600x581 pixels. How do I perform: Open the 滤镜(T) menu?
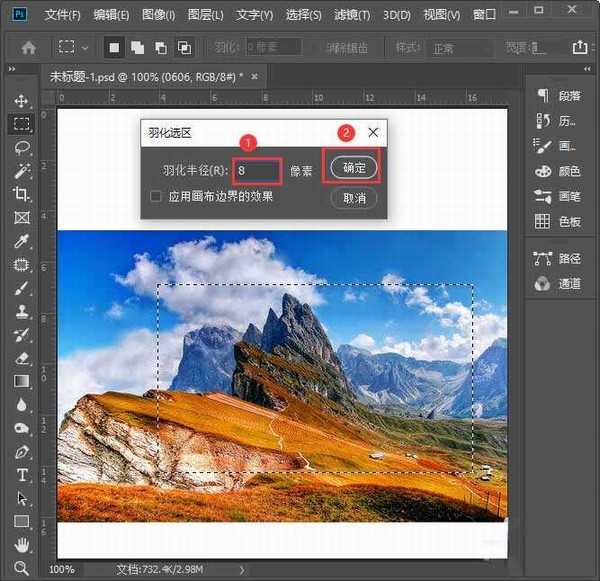pyautogui.click(x=350, y=15)
